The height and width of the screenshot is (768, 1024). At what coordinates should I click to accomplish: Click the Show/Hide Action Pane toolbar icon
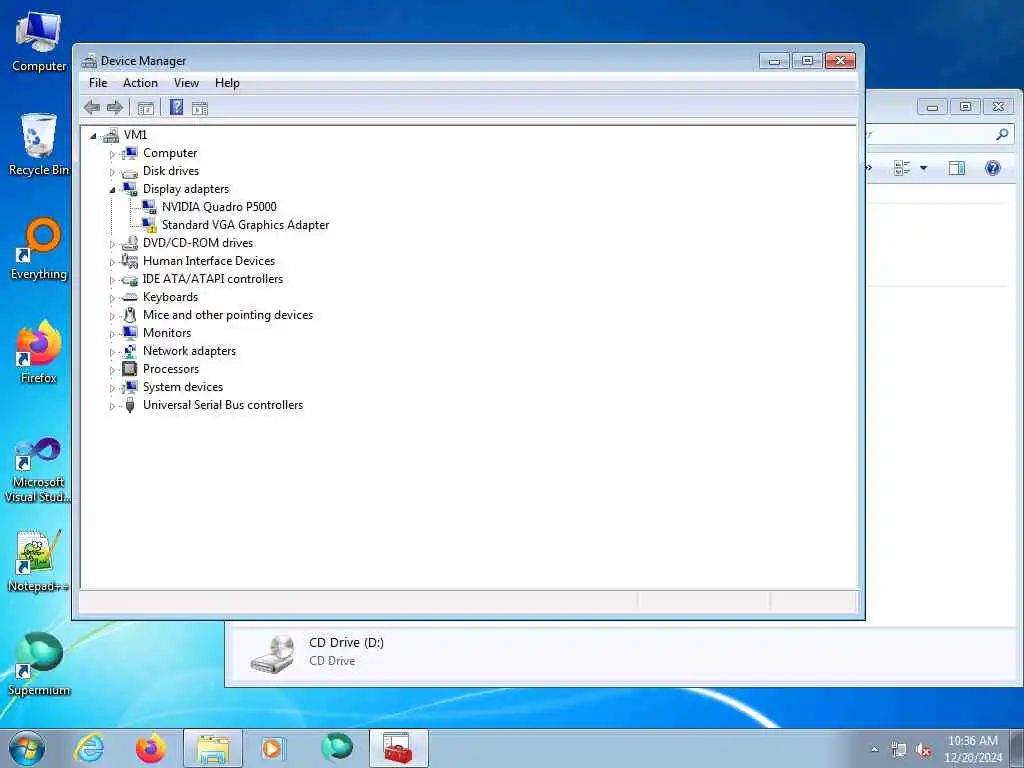pos(200,108)
